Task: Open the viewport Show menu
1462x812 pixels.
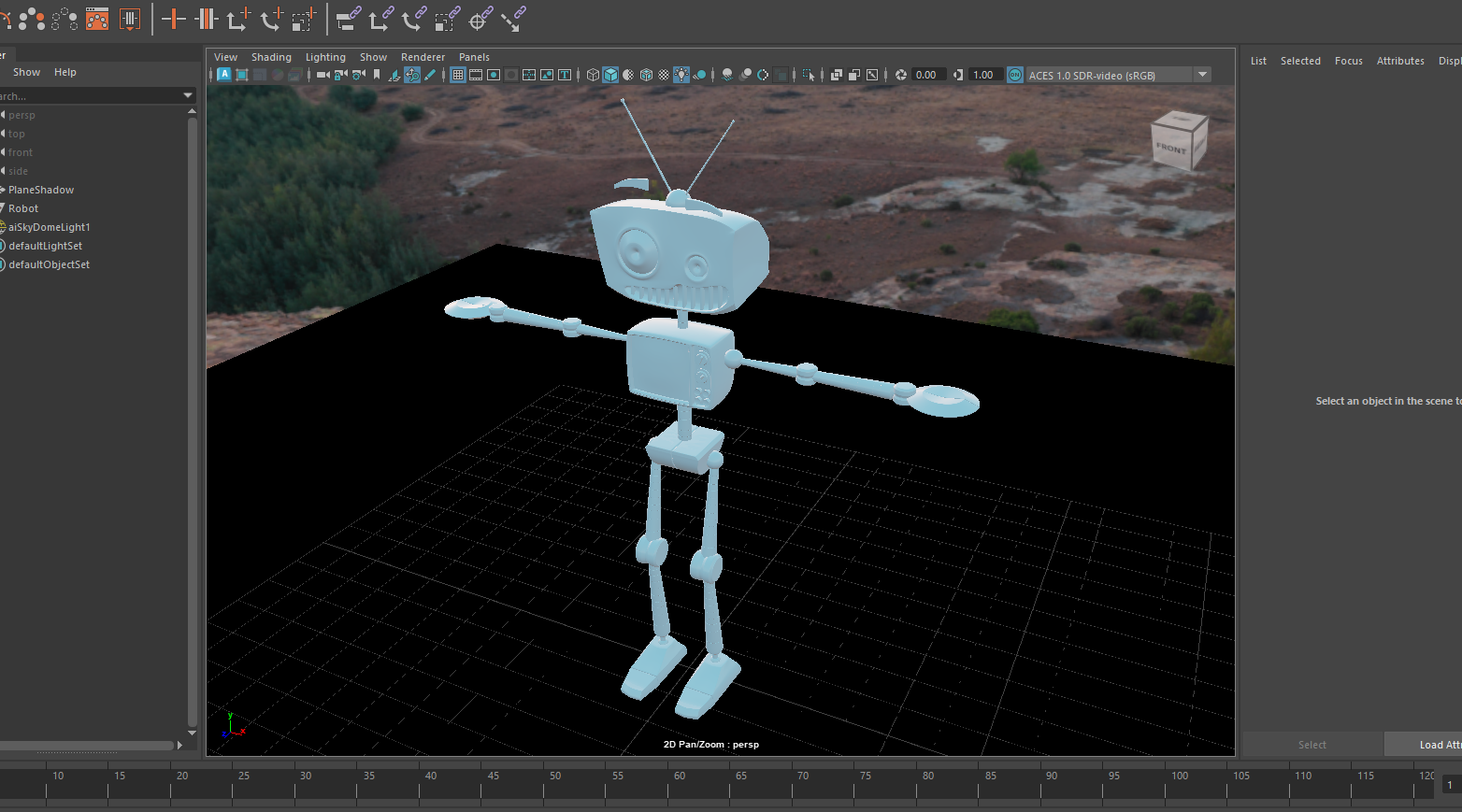Action: pos(373,57)
